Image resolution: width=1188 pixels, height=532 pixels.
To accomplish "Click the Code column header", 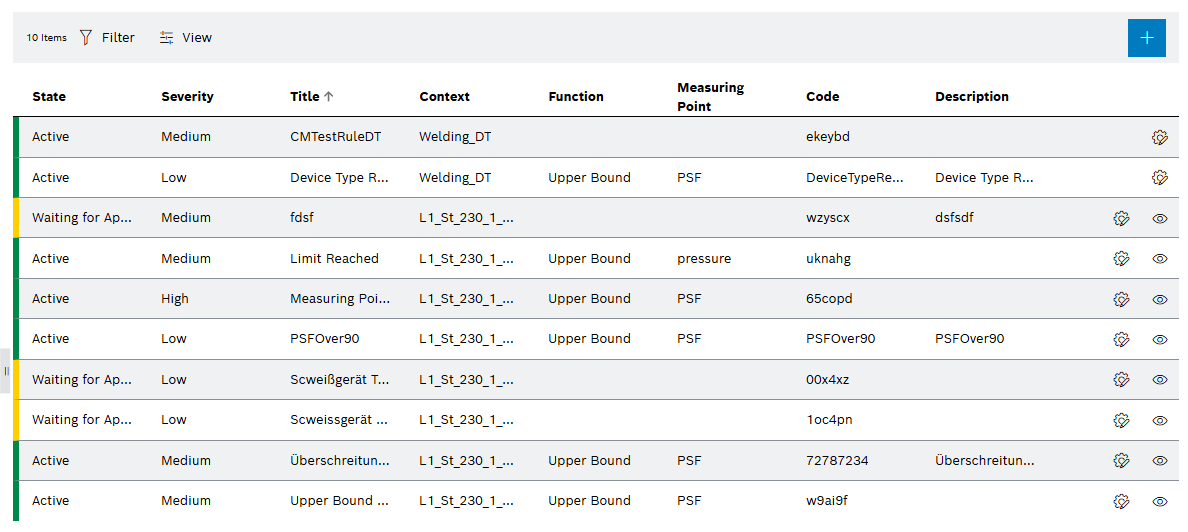I will 822,97.
